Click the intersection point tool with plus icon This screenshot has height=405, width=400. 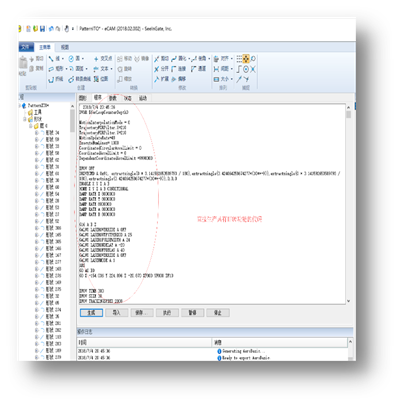(x=96, y=59)
